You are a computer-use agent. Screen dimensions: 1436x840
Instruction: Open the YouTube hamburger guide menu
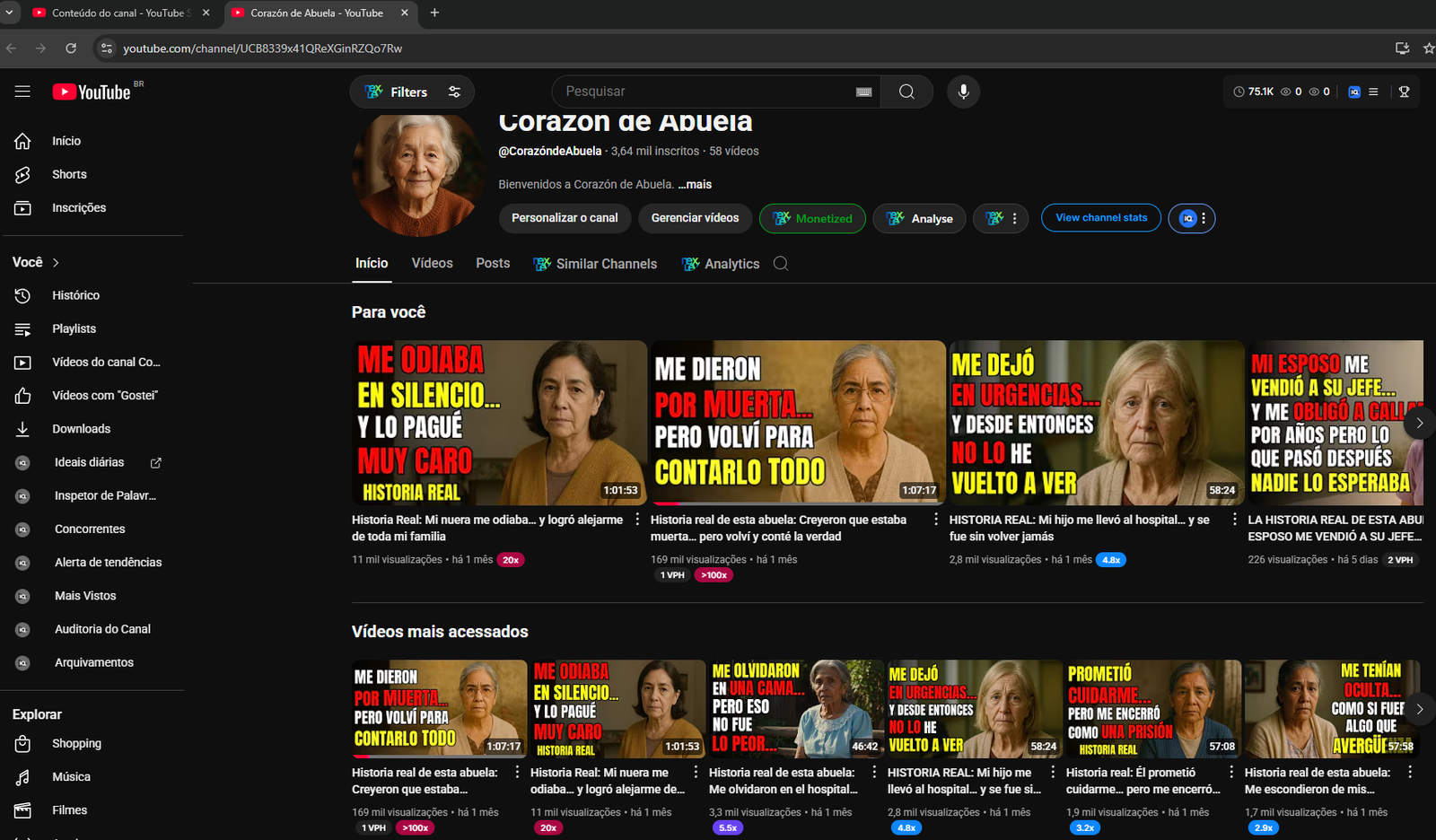point(22,92)
